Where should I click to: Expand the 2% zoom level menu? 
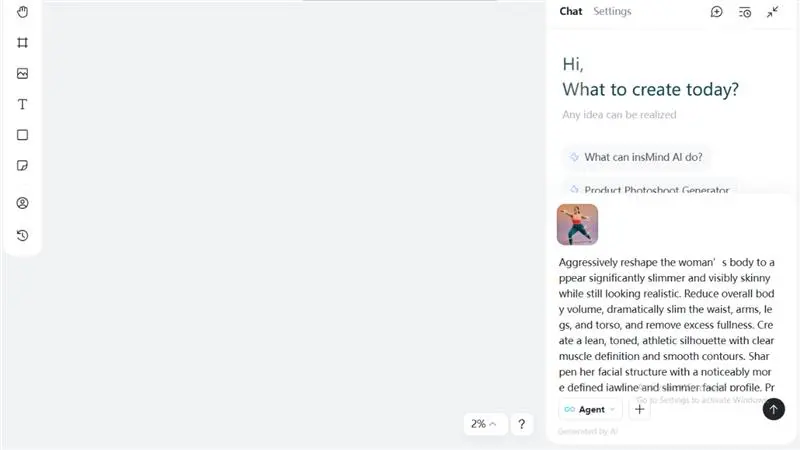pos(484,424)
